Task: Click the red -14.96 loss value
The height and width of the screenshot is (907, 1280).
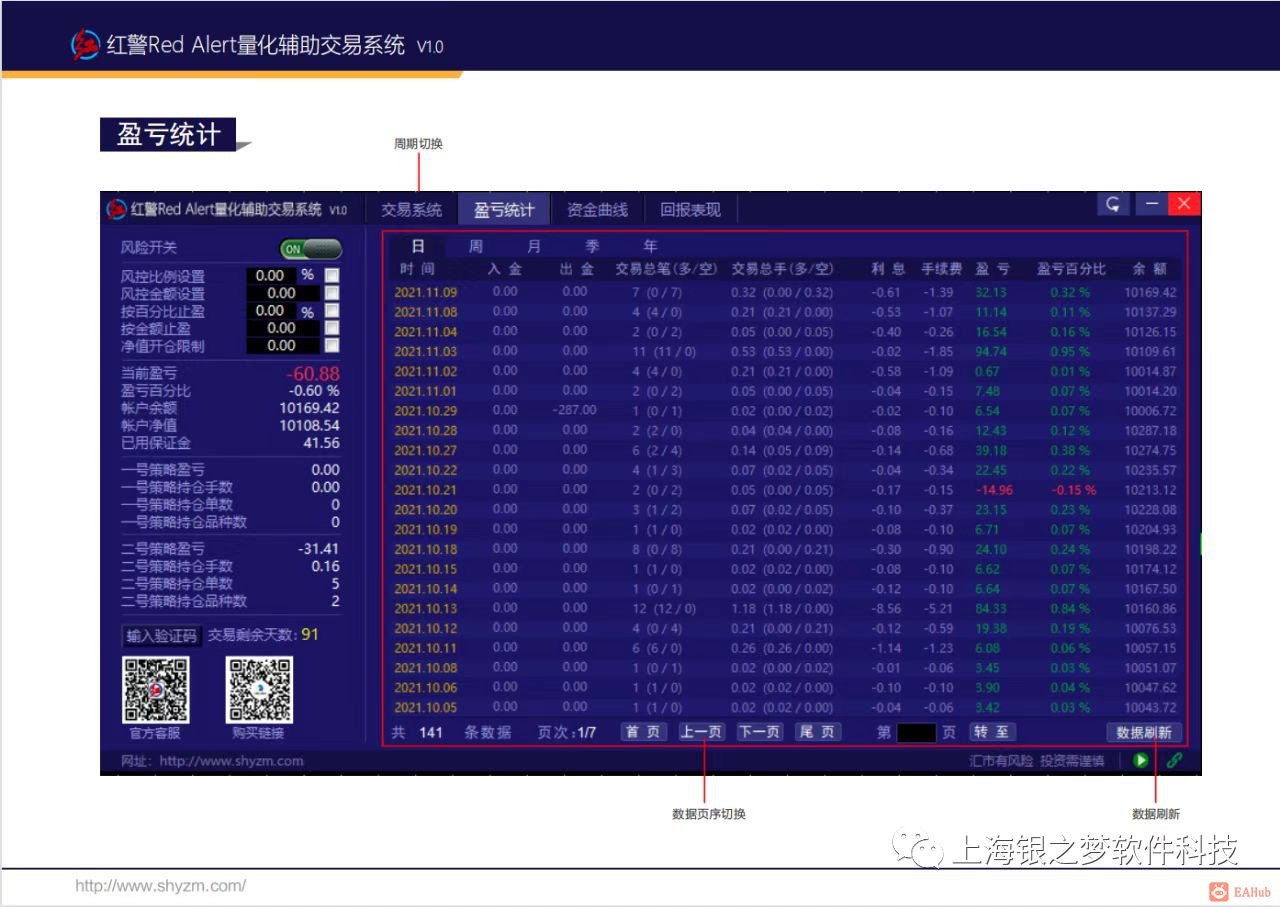Action: click(x=993, y=490)
